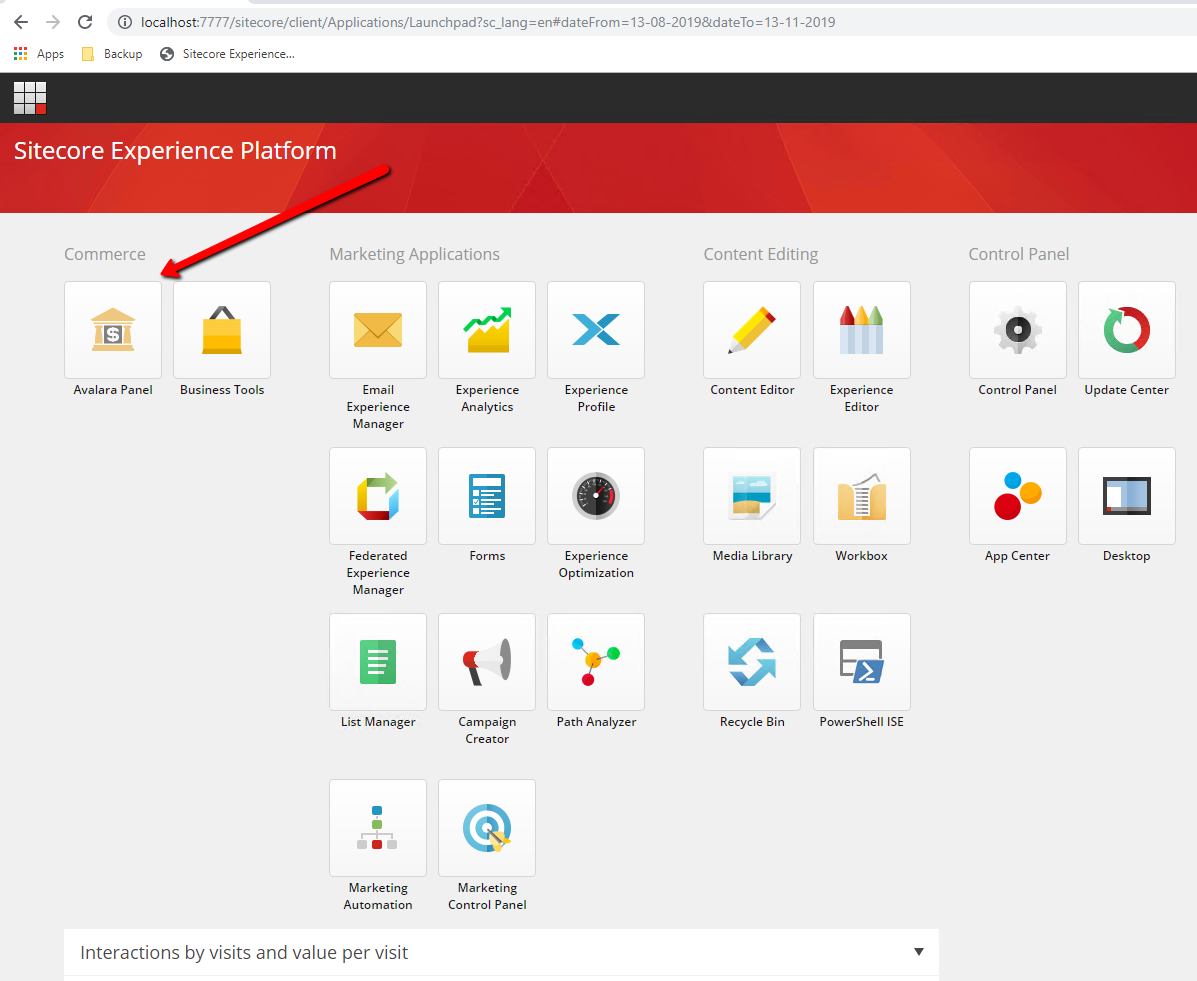Launch Experience Optimization gauge icon
The height and width of the screenshot is (981, 1197).
(596, 496)
